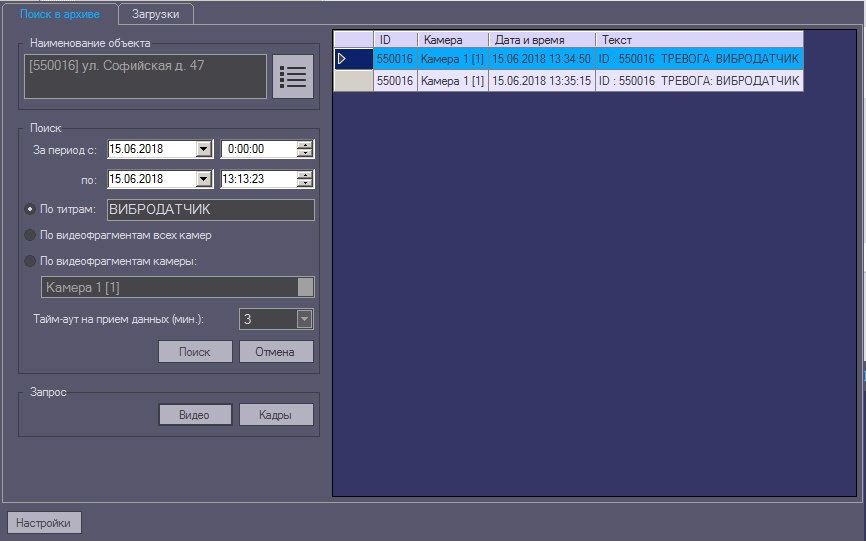Click the 'Поиск' button

point(195,352)
